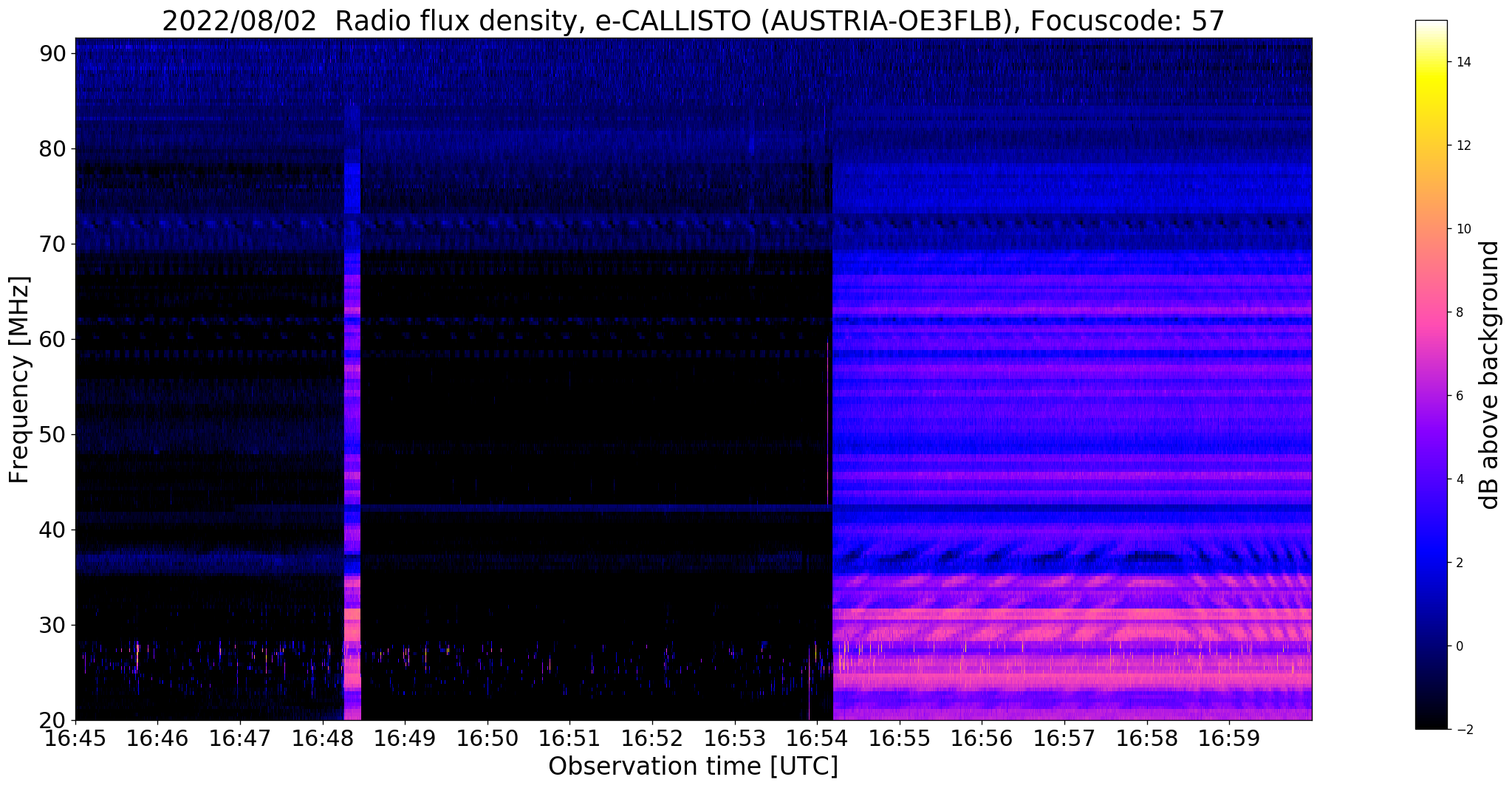
Task: Click the horizontal line at 42 MHz
Action: pyautogui.click(x=532, y=508)
